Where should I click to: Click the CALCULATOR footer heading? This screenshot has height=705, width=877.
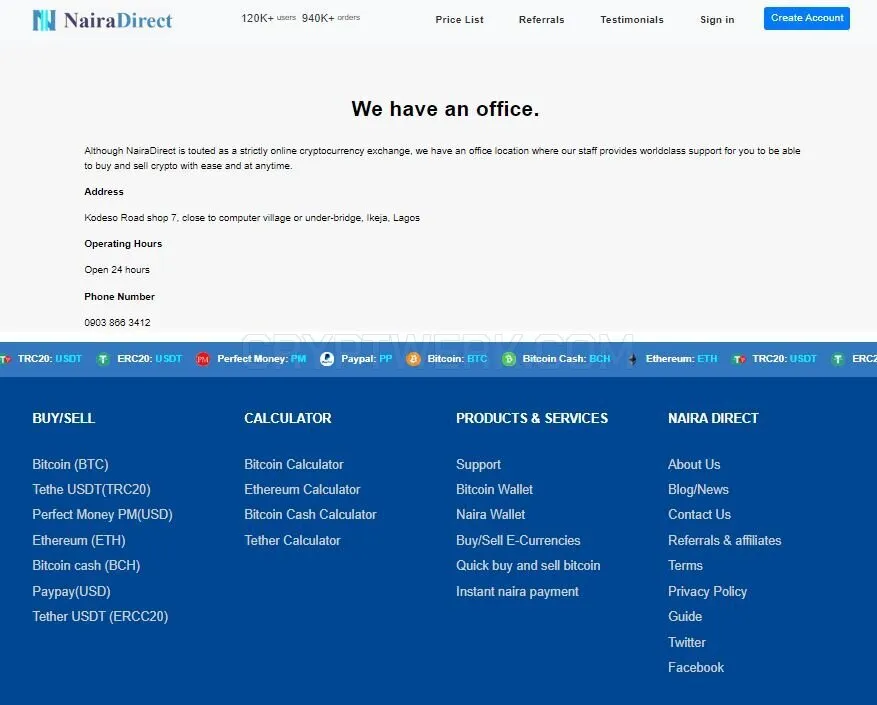(x=288, y=419)
